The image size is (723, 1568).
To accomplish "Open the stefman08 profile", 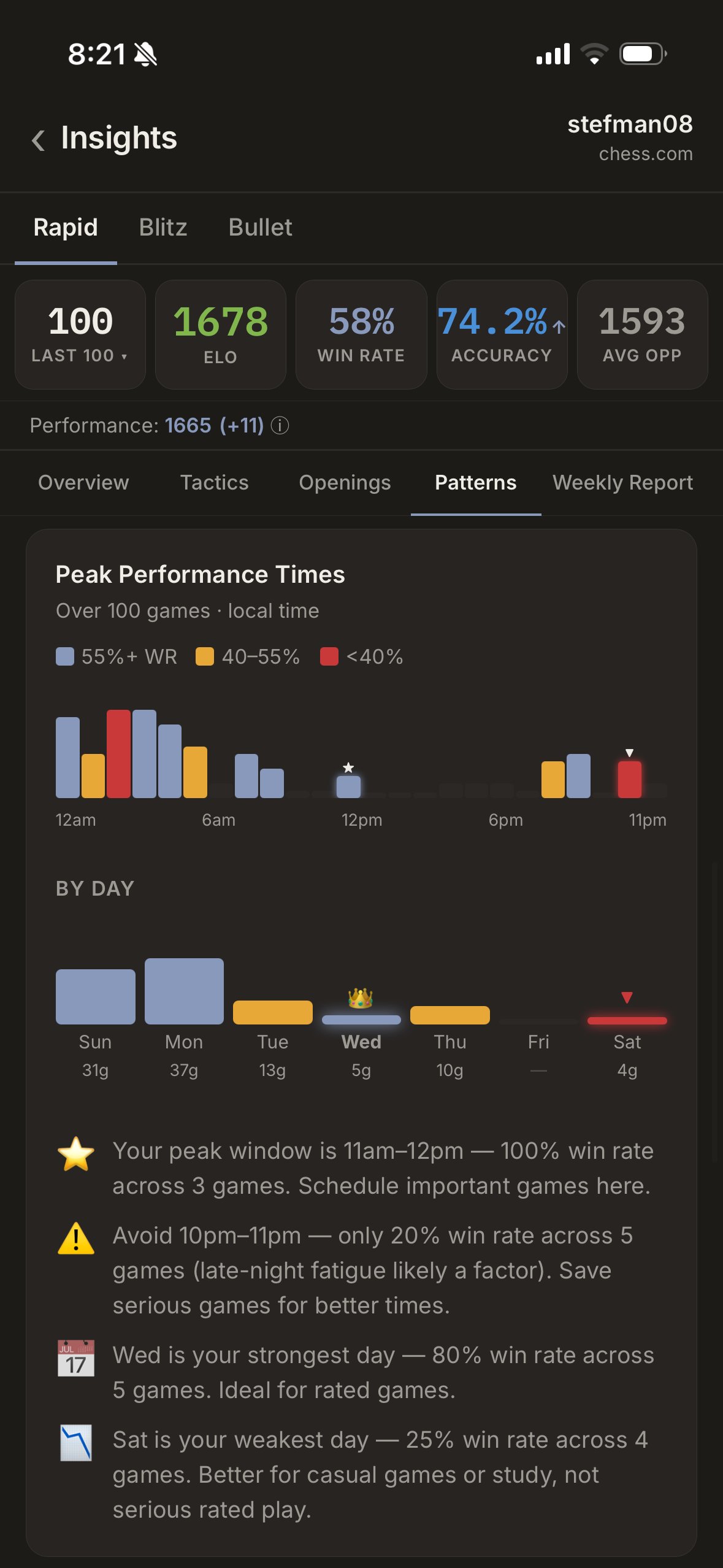I will tap(630, 125).
